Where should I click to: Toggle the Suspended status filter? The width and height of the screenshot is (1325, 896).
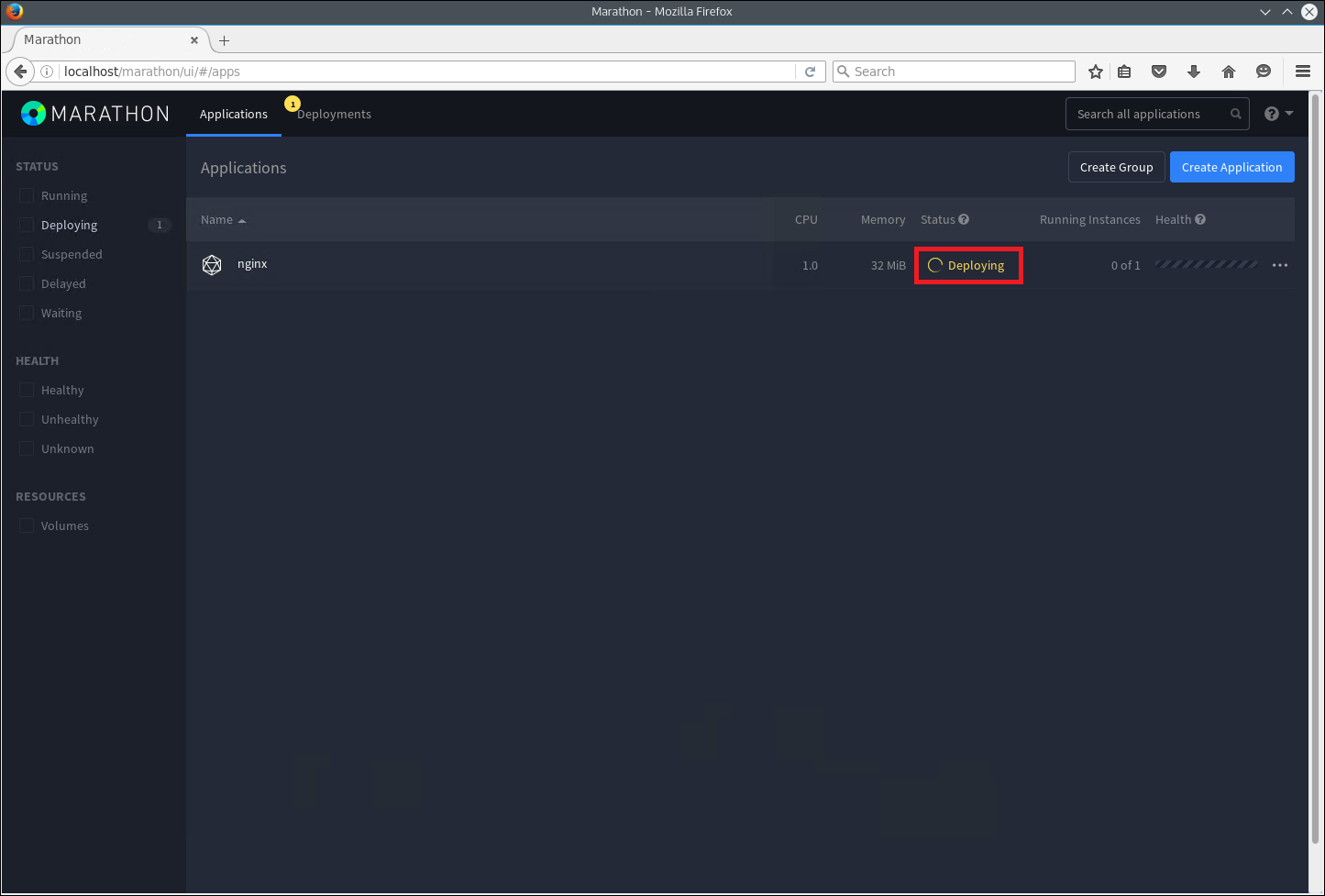27,254
